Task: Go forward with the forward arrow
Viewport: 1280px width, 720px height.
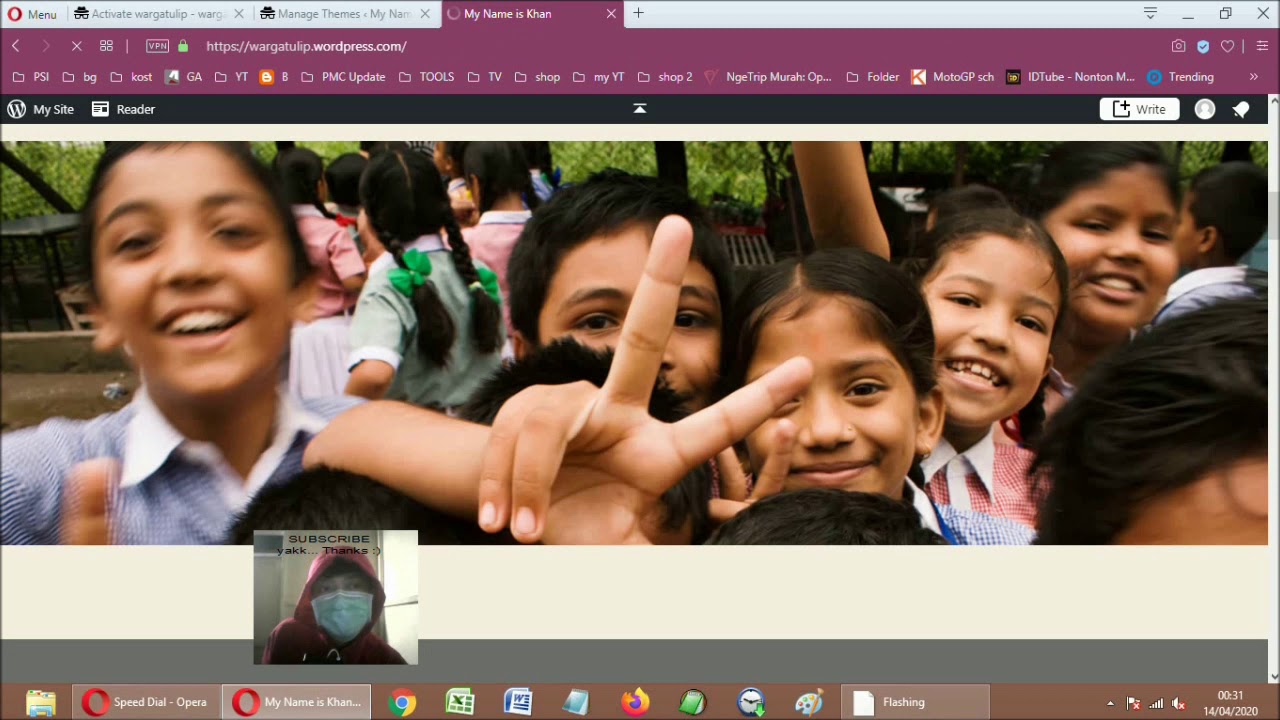Action: click(x=45, y=46)
